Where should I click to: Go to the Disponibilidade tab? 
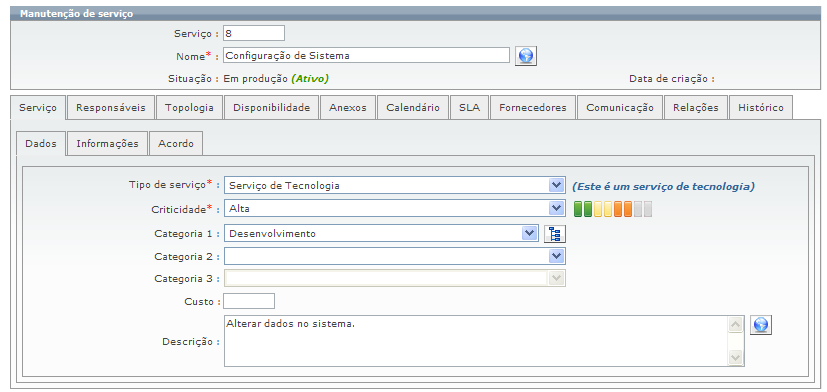pyautogui.click(x=272, y=108)
